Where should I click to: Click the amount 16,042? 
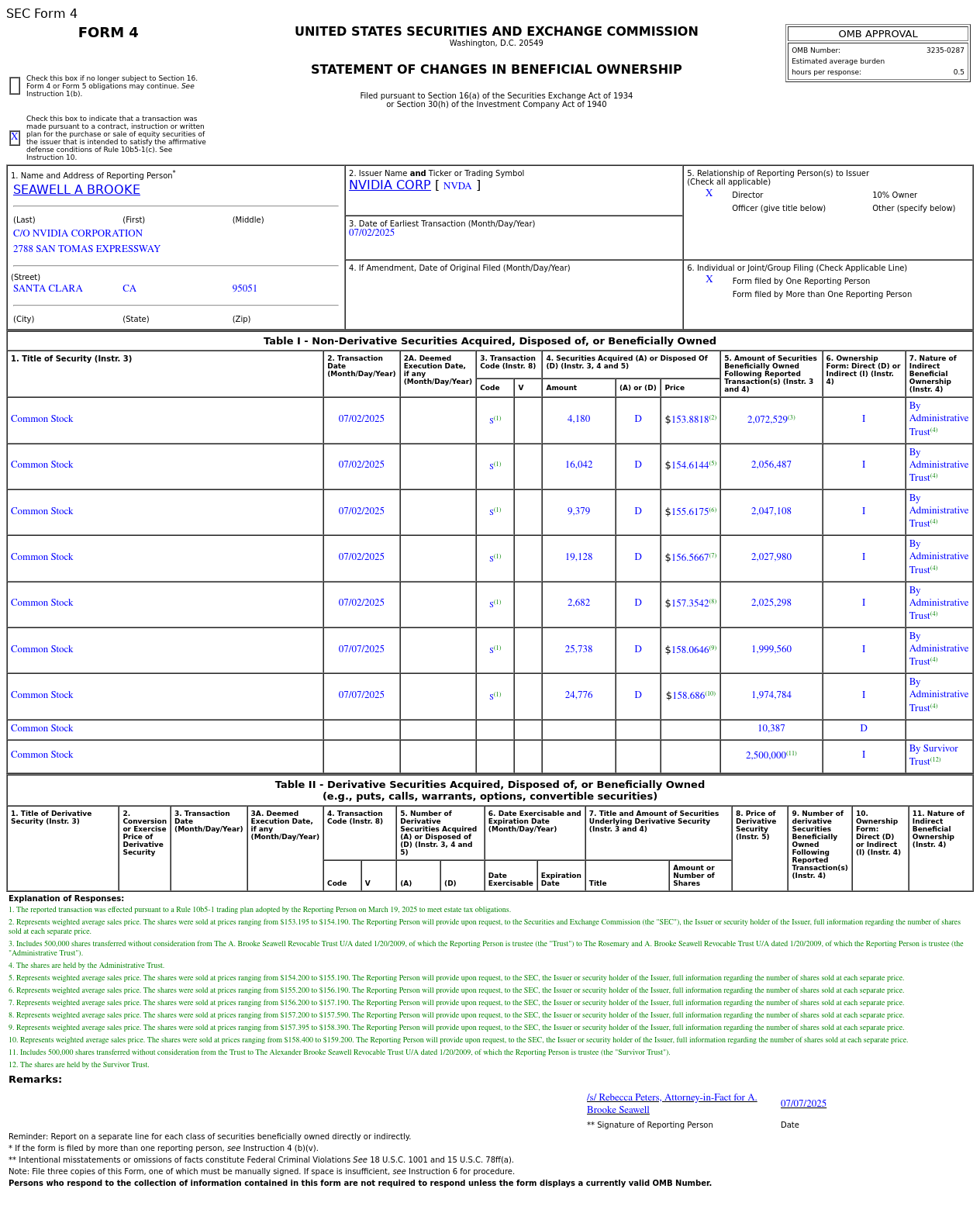(578, 465)
